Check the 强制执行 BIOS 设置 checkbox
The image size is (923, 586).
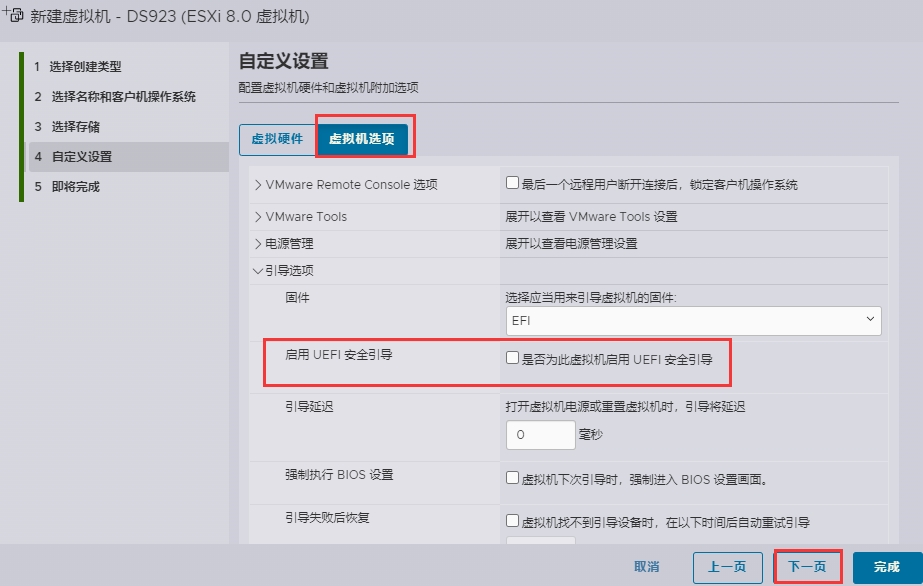point(513,478)
